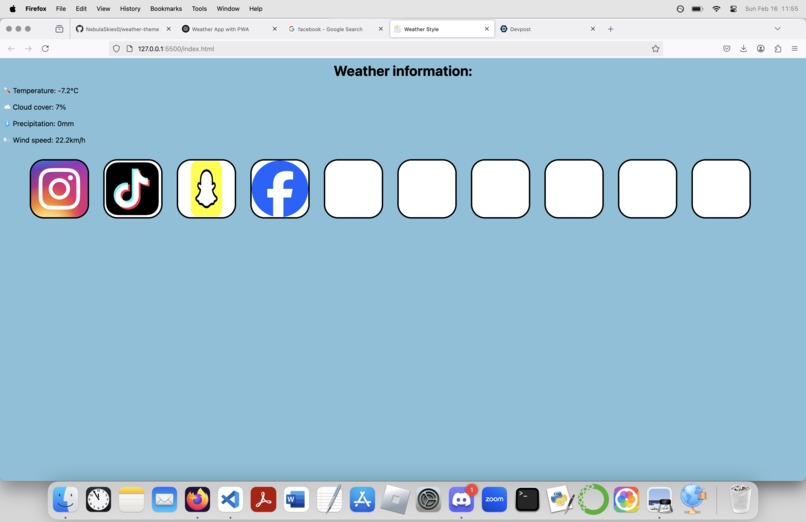This screenshot has height=522, width=806.
Task: Select the Precipitation: 0mm text
Action: click(x=43, y=123)
